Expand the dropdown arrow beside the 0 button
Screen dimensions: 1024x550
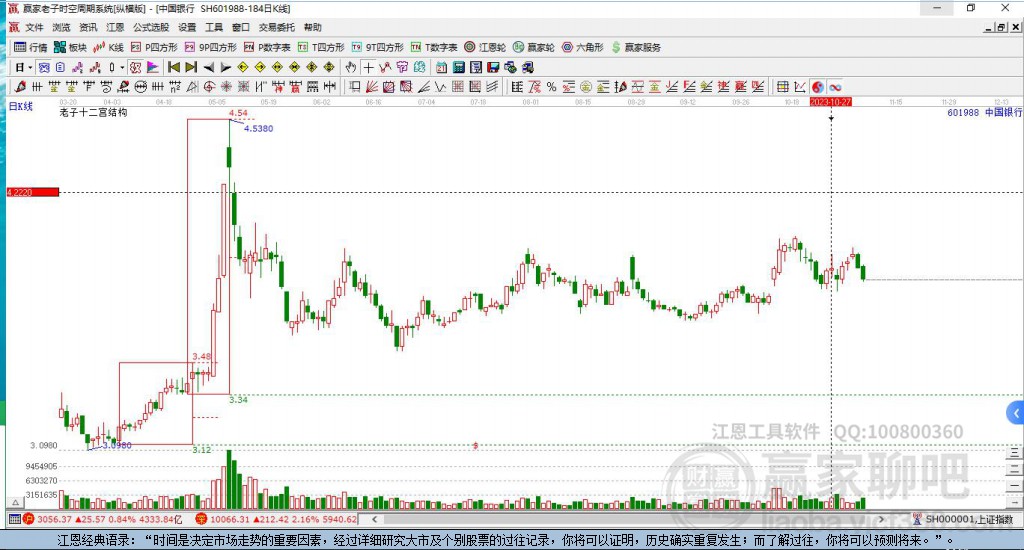pos(122,67)
